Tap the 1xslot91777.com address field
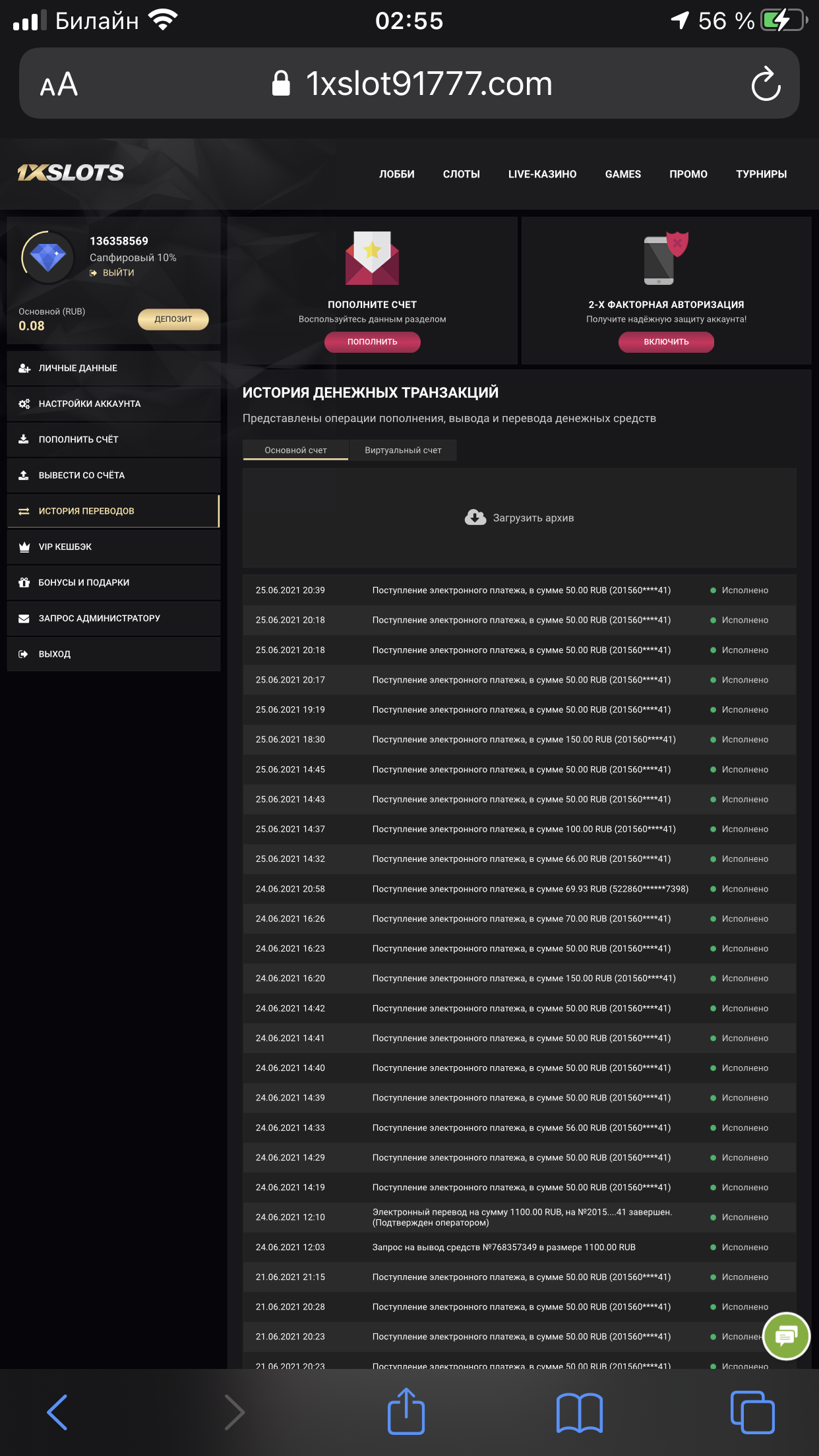Image resolution: width=819 pixels, height=1456 pixels. click(x=409, y=84)
